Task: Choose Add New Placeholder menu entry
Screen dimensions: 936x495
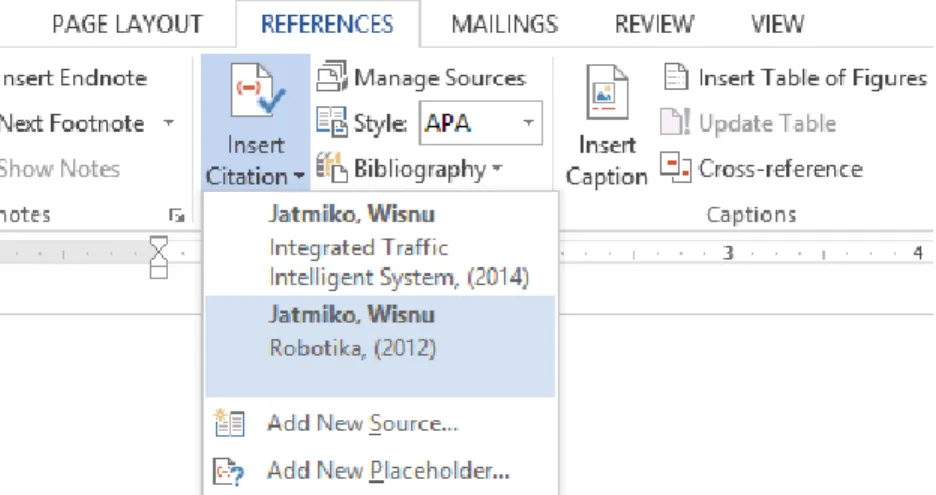Action: click(x=380, y=471)
